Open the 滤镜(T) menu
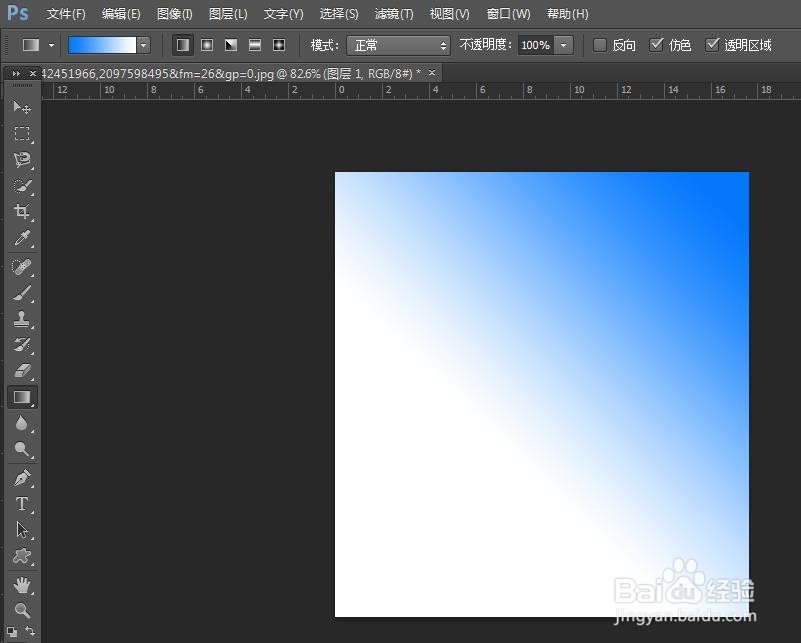The width and height of the screenshot is (801, 643). [x=394, y=14]
